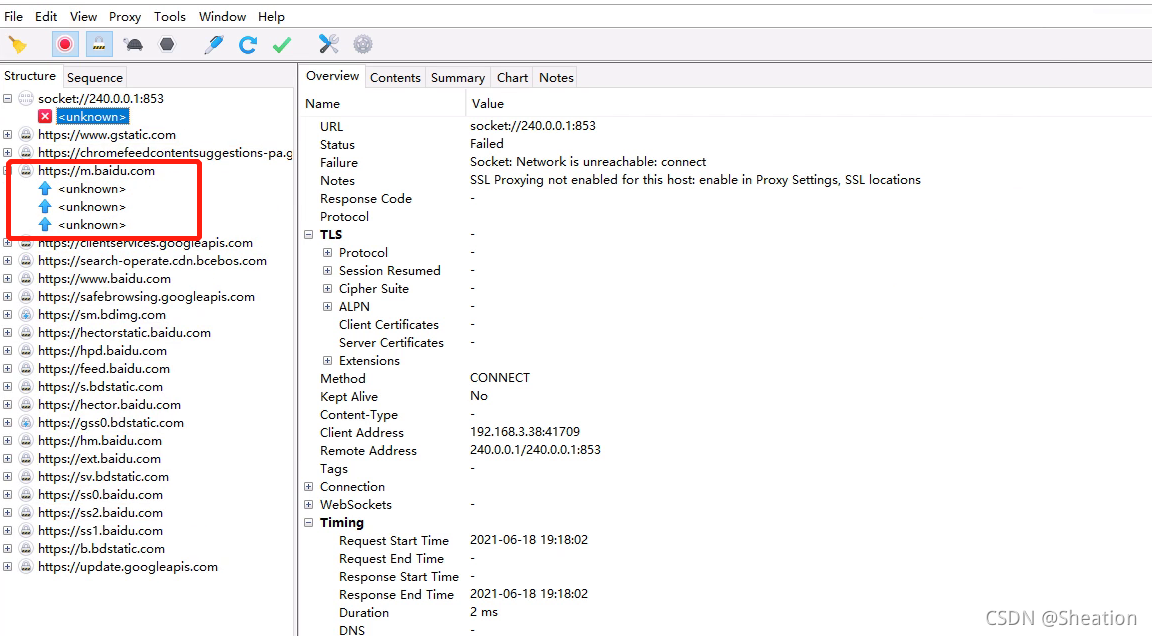
Task: Click the globe icon beside https://ss0.baidu.com
Action: tap(26, 494)
